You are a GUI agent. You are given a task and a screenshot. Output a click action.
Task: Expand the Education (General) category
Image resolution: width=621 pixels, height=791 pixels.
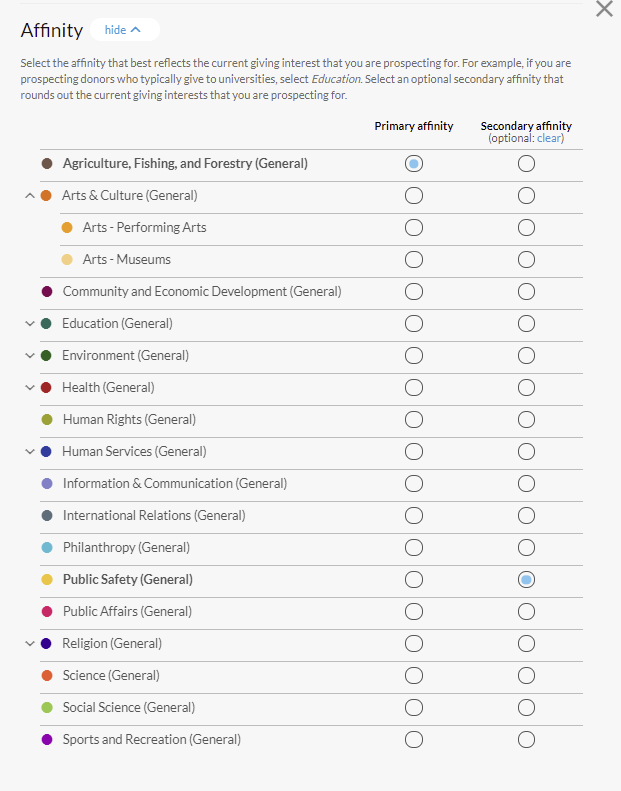pyautogui.click(x=29, y=324)
